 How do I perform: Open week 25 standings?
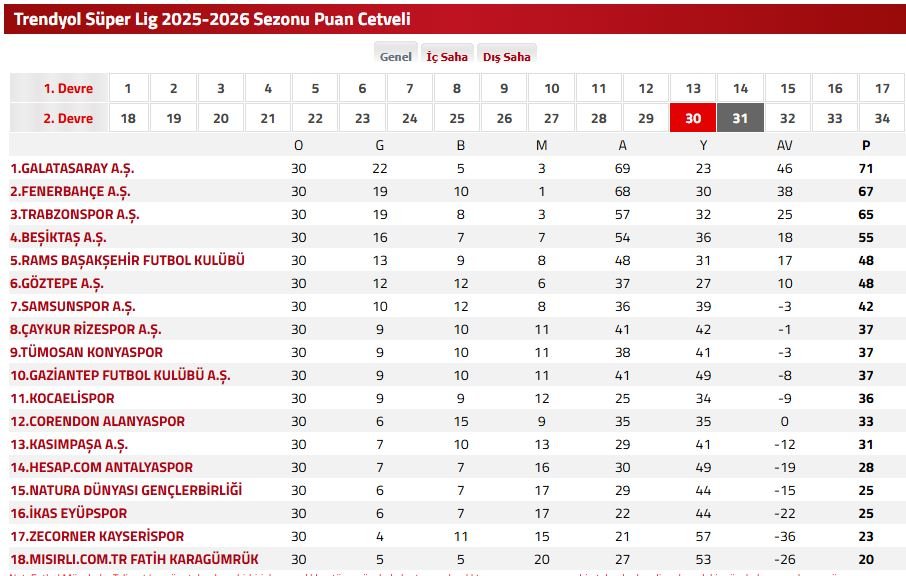click(x=457, y=118)
